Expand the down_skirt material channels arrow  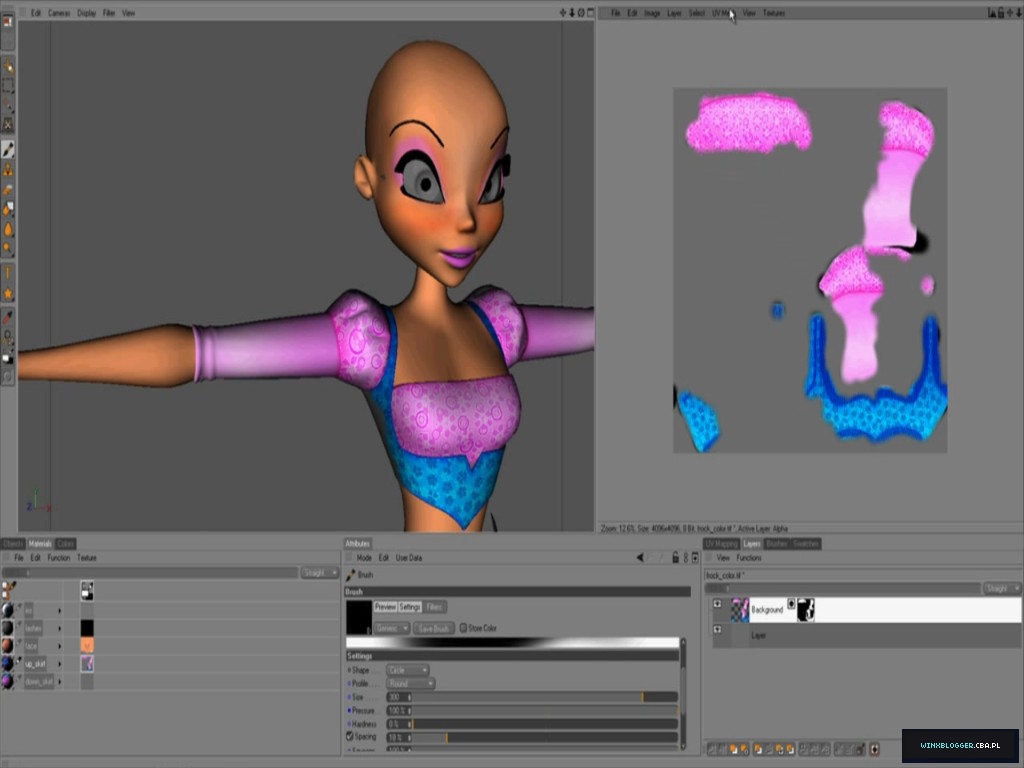59,682
